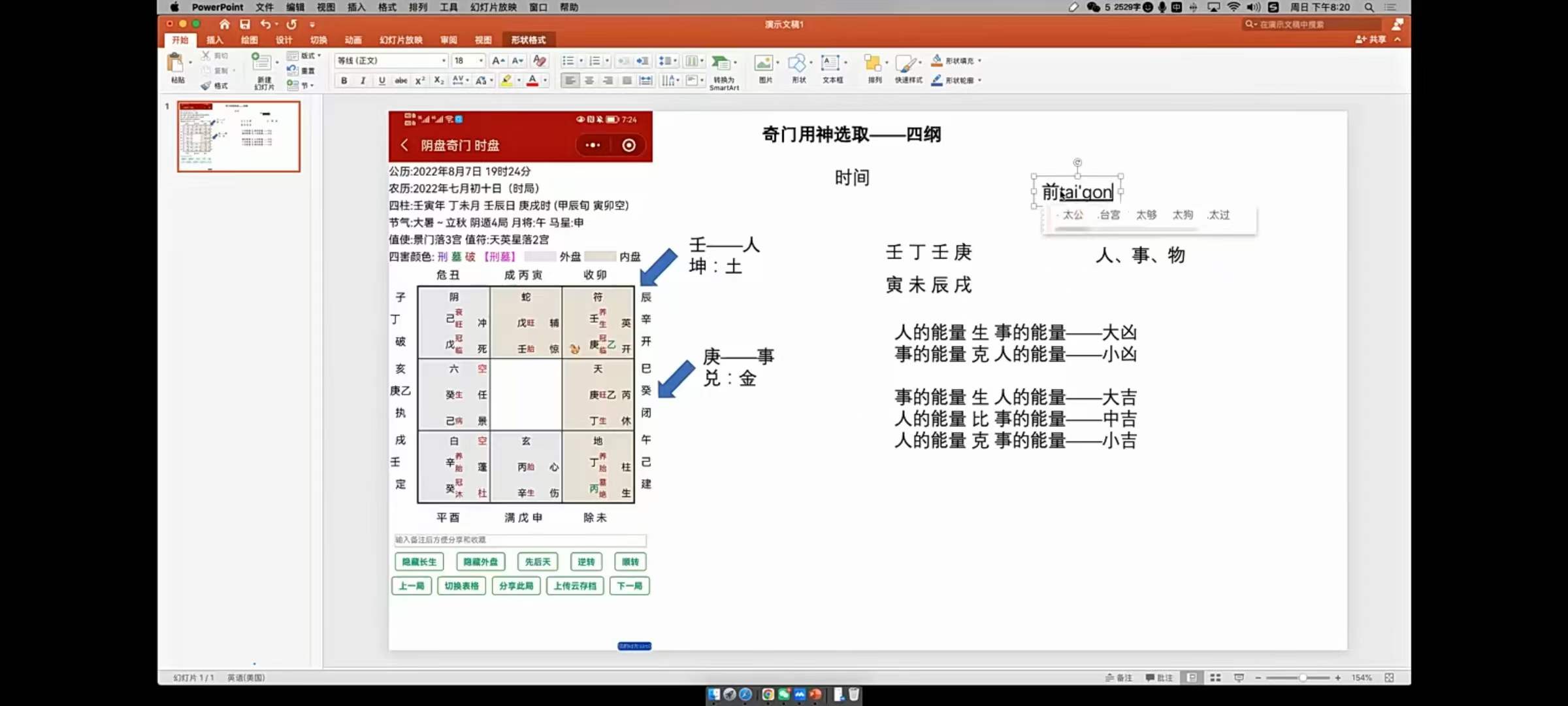Viewport: 1568px width, 706px height.
Task: Click the 形状轮廓 shape outline icon
Action: coord(955,81)
